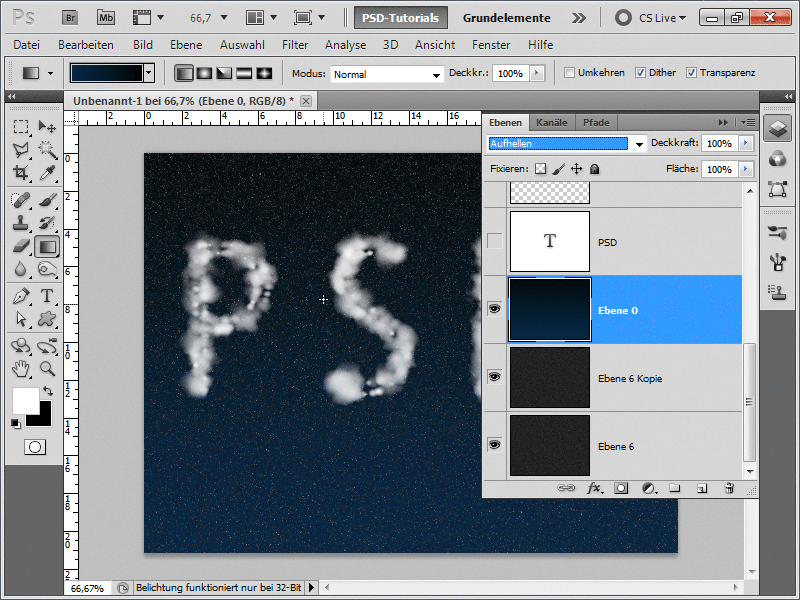Select the Magic Wand tool
Image resolution: width=800 pixels, height=600 pixels.
point(47,149)
